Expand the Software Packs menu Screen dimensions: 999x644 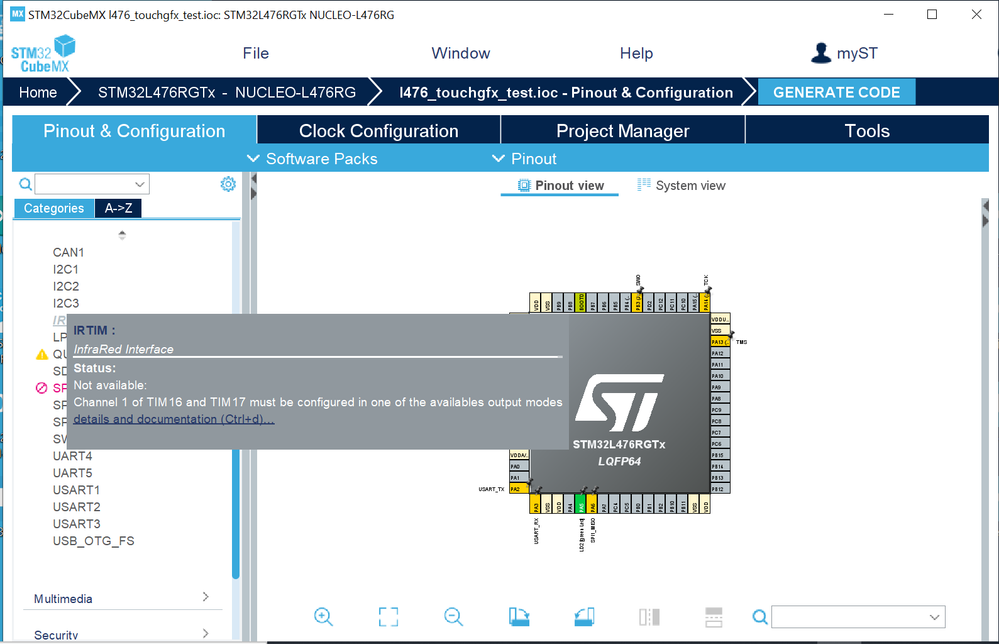pos(312,159)
